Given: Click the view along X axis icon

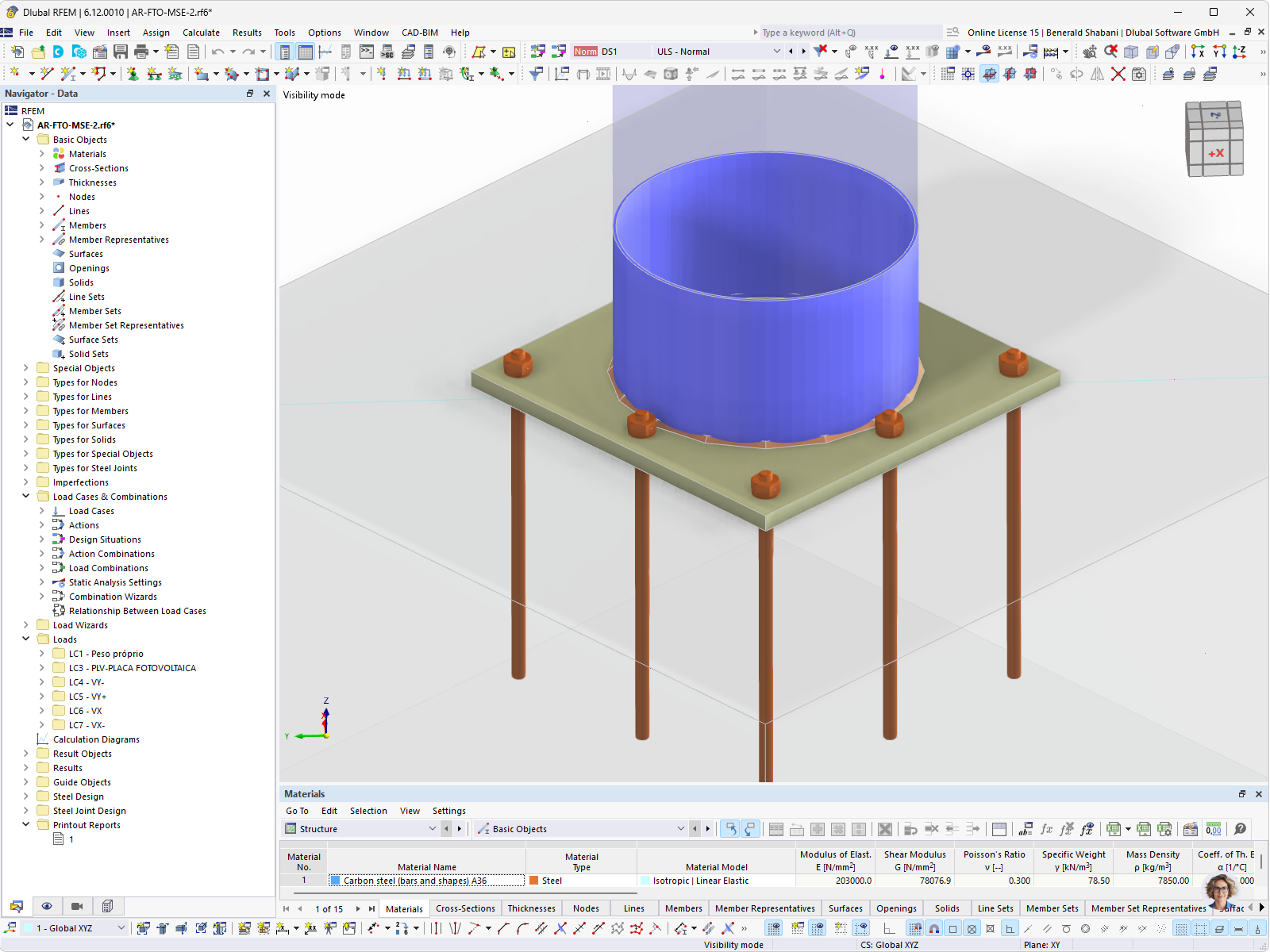Looking at the screenshot, I should 1198,52.
